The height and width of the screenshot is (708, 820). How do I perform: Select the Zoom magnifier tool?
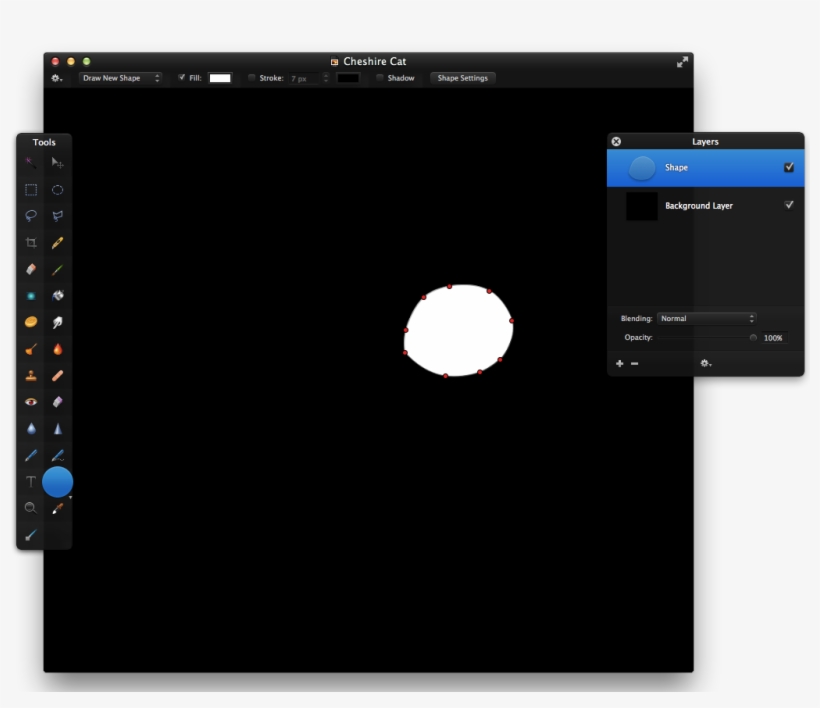(x=31, y=508)
